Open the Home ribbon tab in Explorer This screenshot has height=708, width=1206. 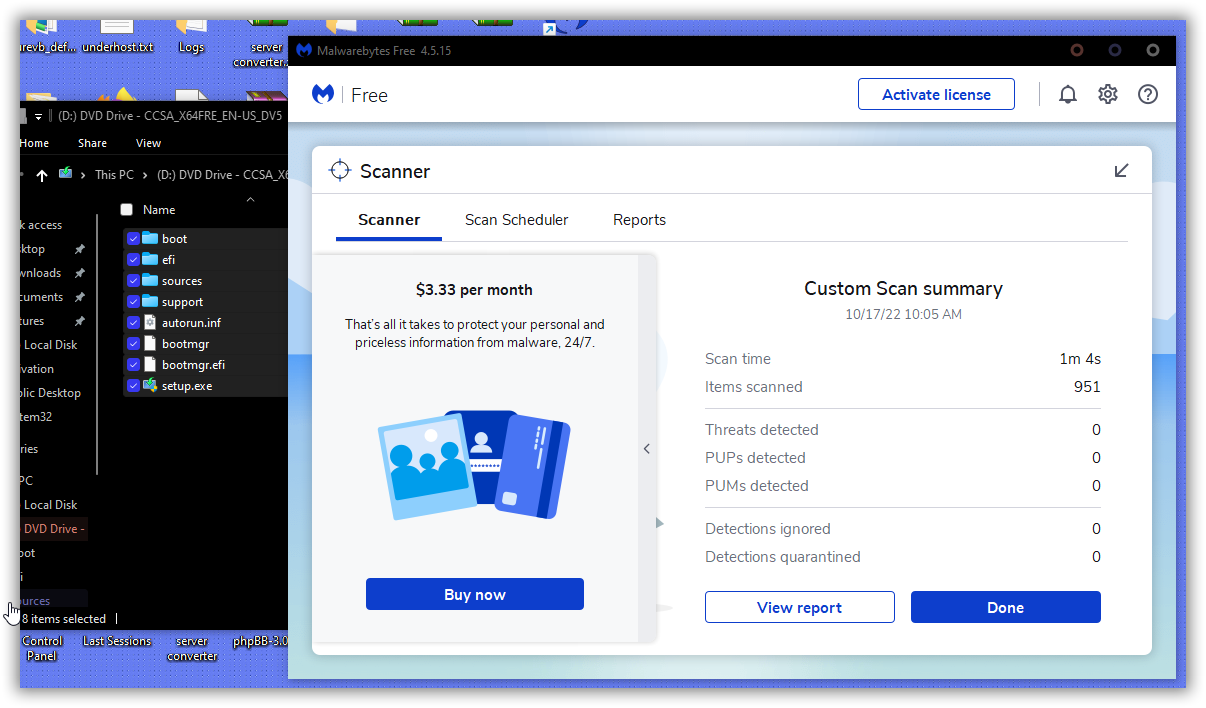coord(34,143)
